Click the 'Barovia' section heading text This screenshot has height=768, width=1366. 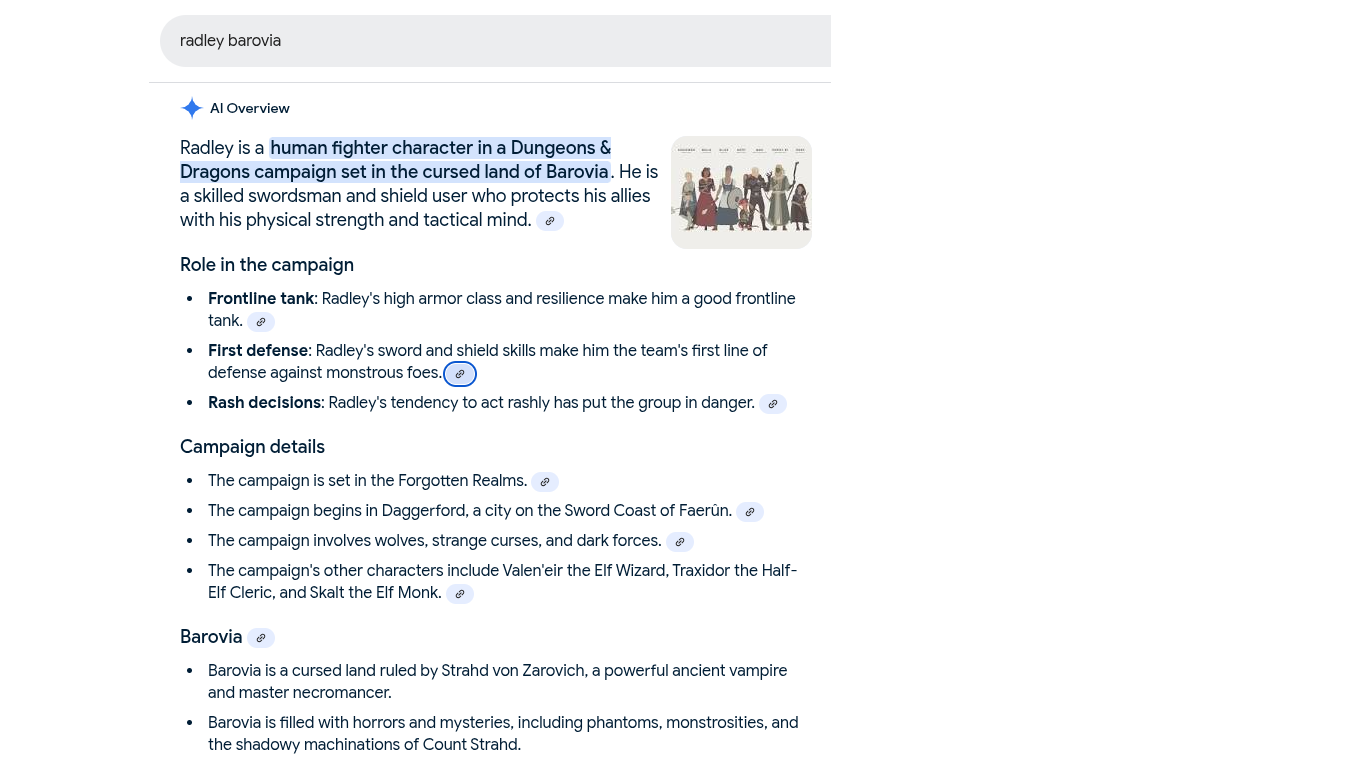(211, 637)
